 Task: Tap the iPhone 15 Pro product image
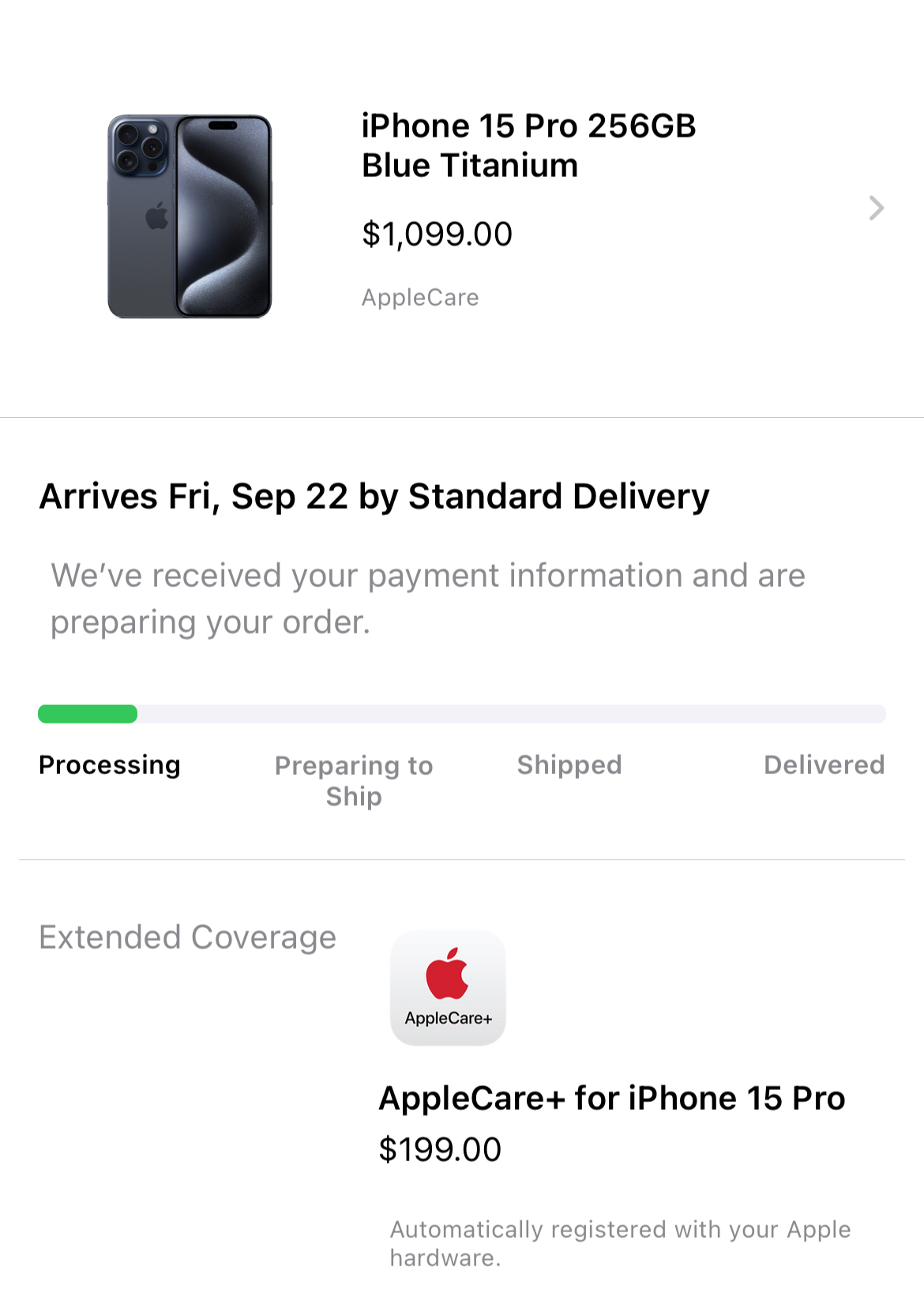point(190,216)
